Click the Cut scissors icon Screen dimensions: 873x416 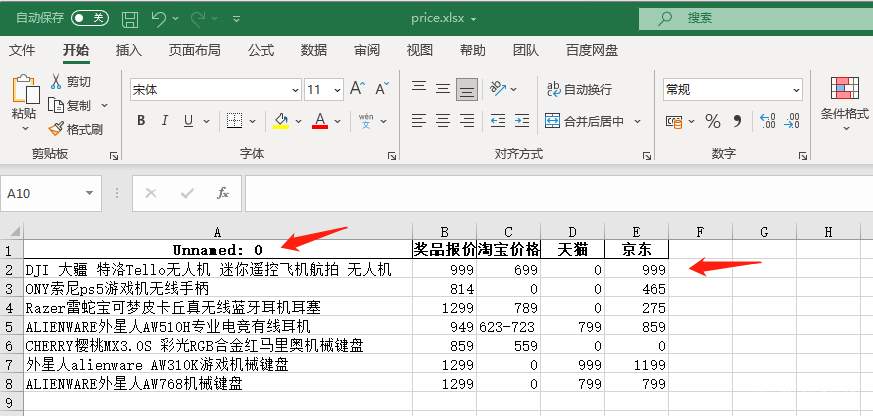pyautogui.click(x=56, y=82)
